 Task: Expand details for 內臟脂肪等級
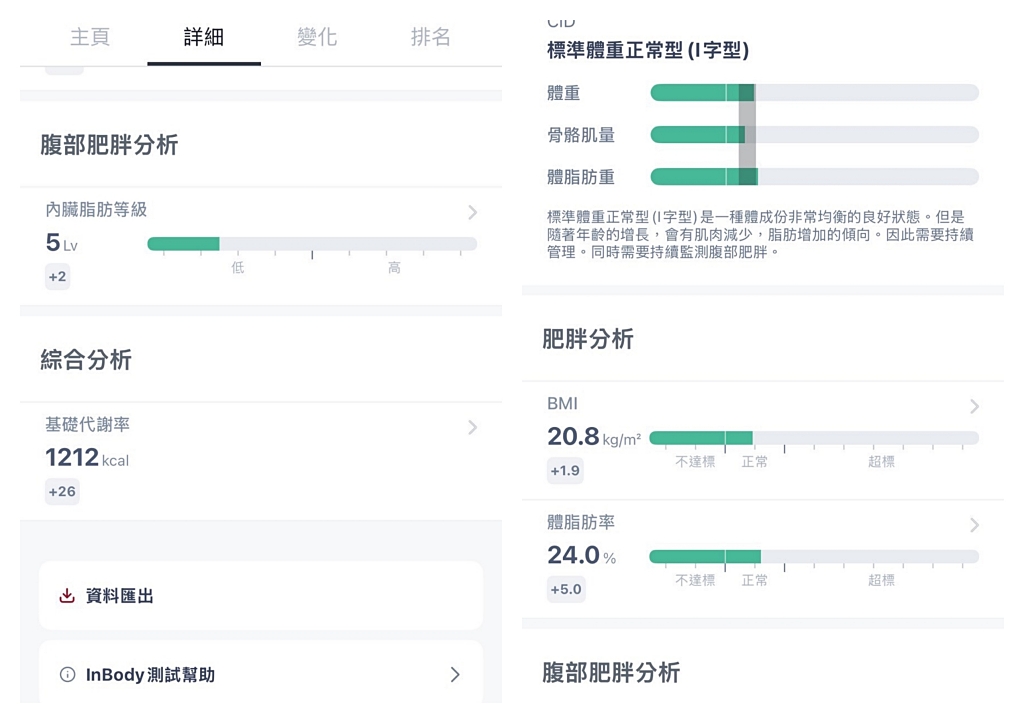point(471,212)
